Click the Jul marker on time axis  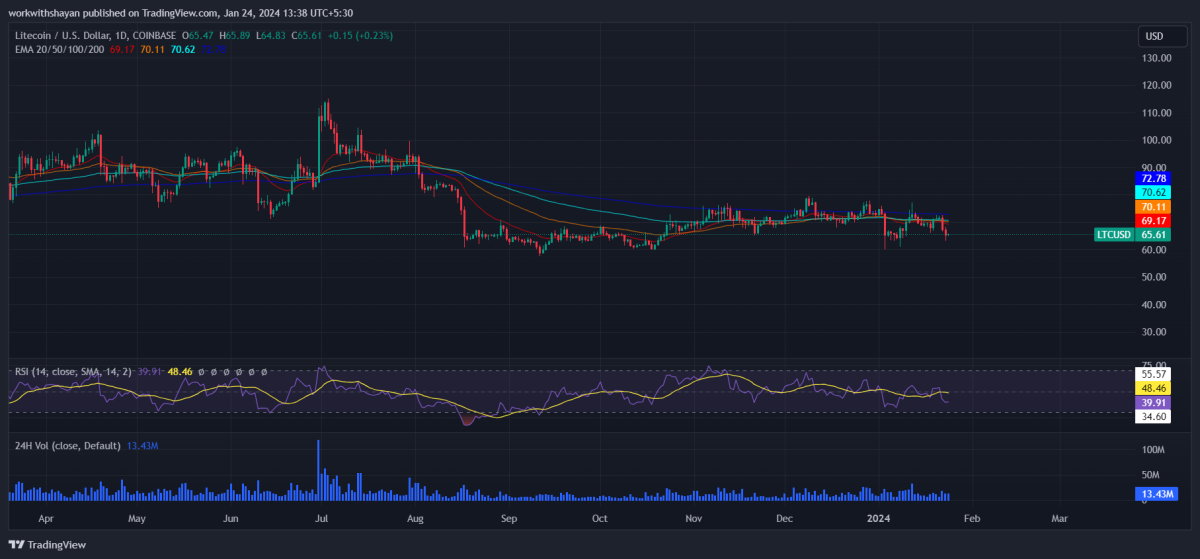[323, 520]
